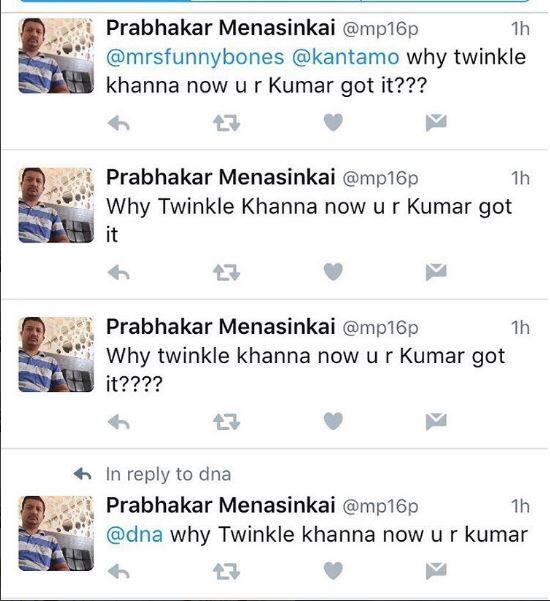Like the second tweet ending with 'got it'
The height and width of the screenshot is (601, 550).
[333, 272]
